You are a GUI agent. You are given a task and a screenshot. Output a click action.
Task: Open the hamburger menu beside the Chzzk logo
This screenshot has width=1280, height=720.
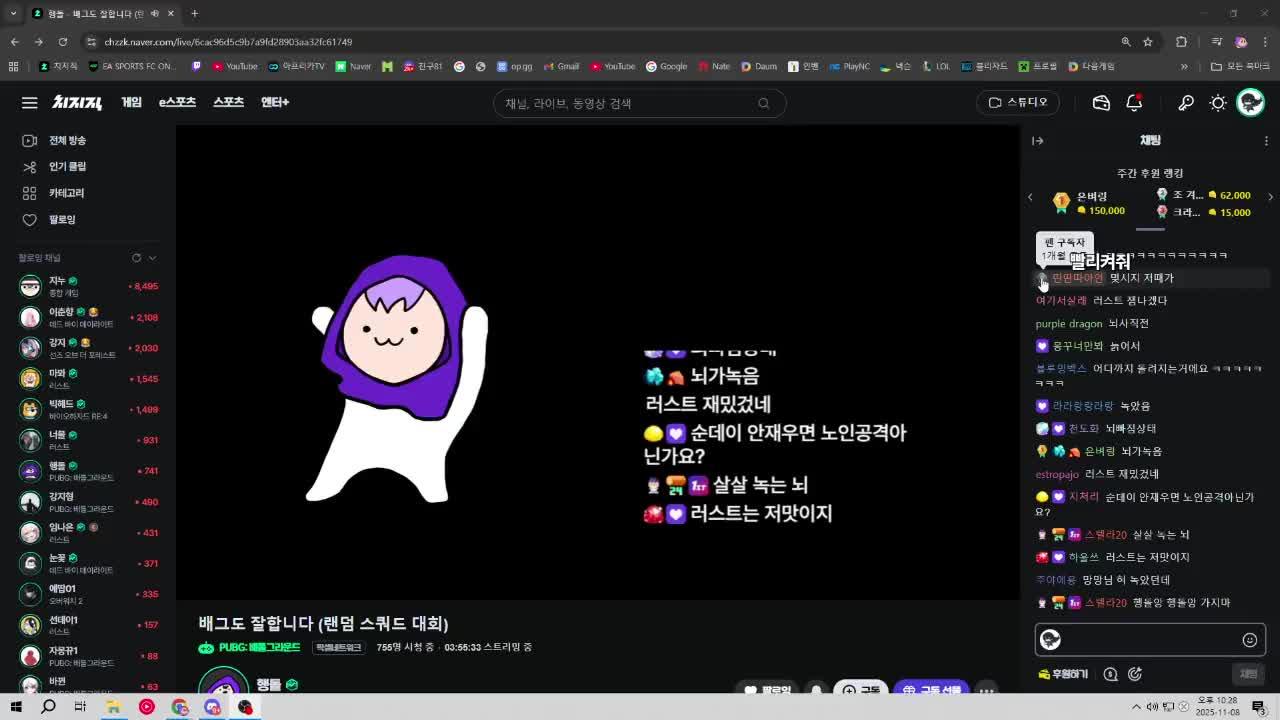tap(29, 103)
